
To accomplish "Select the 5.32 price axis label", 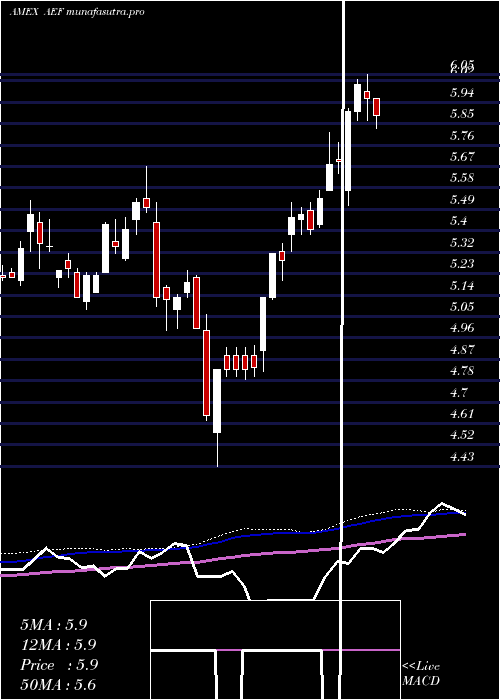I will coord(462,242).
